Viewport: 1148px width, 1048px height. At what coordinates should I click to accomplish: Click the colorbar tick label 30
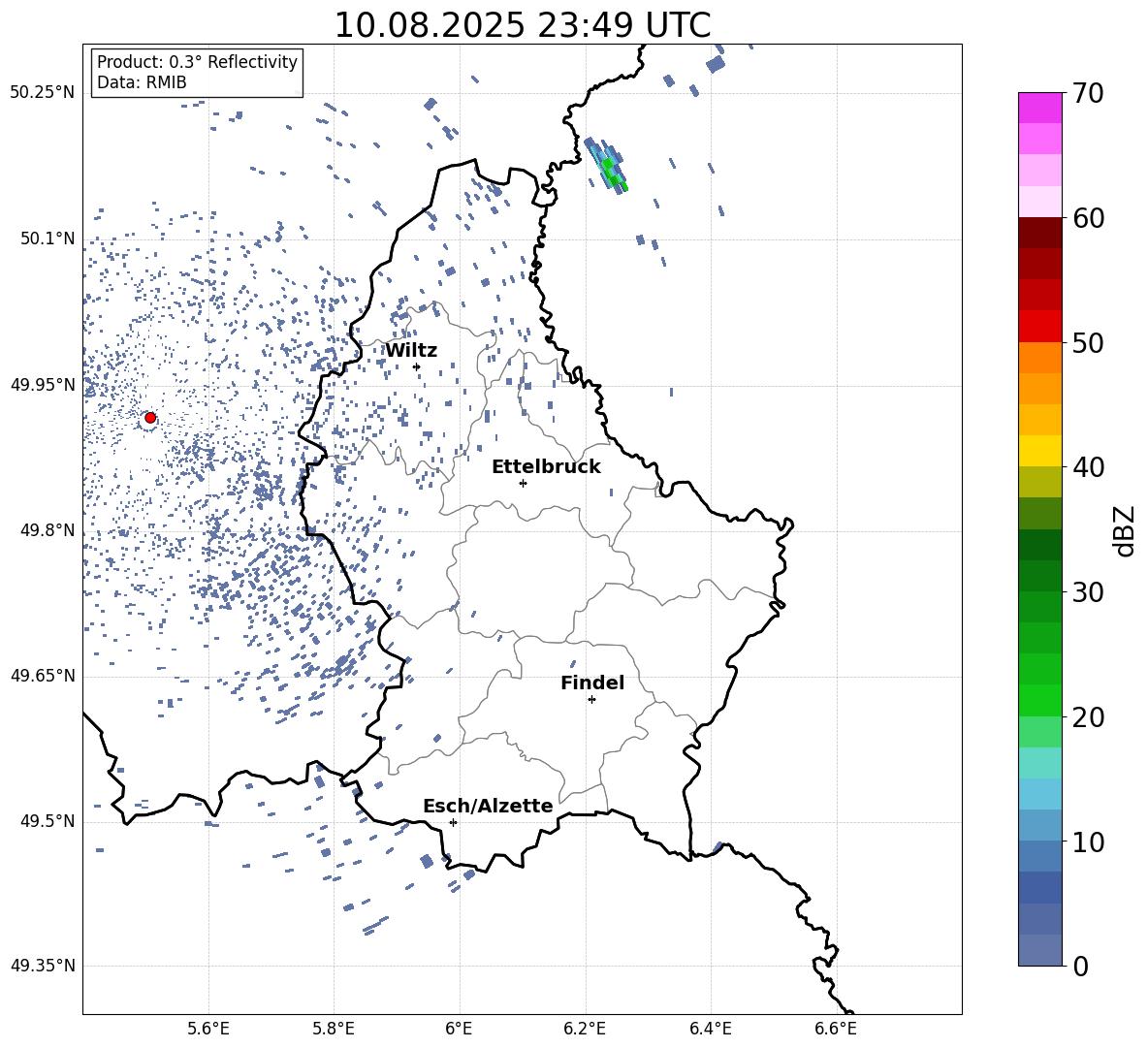(x=1088, y=592)
